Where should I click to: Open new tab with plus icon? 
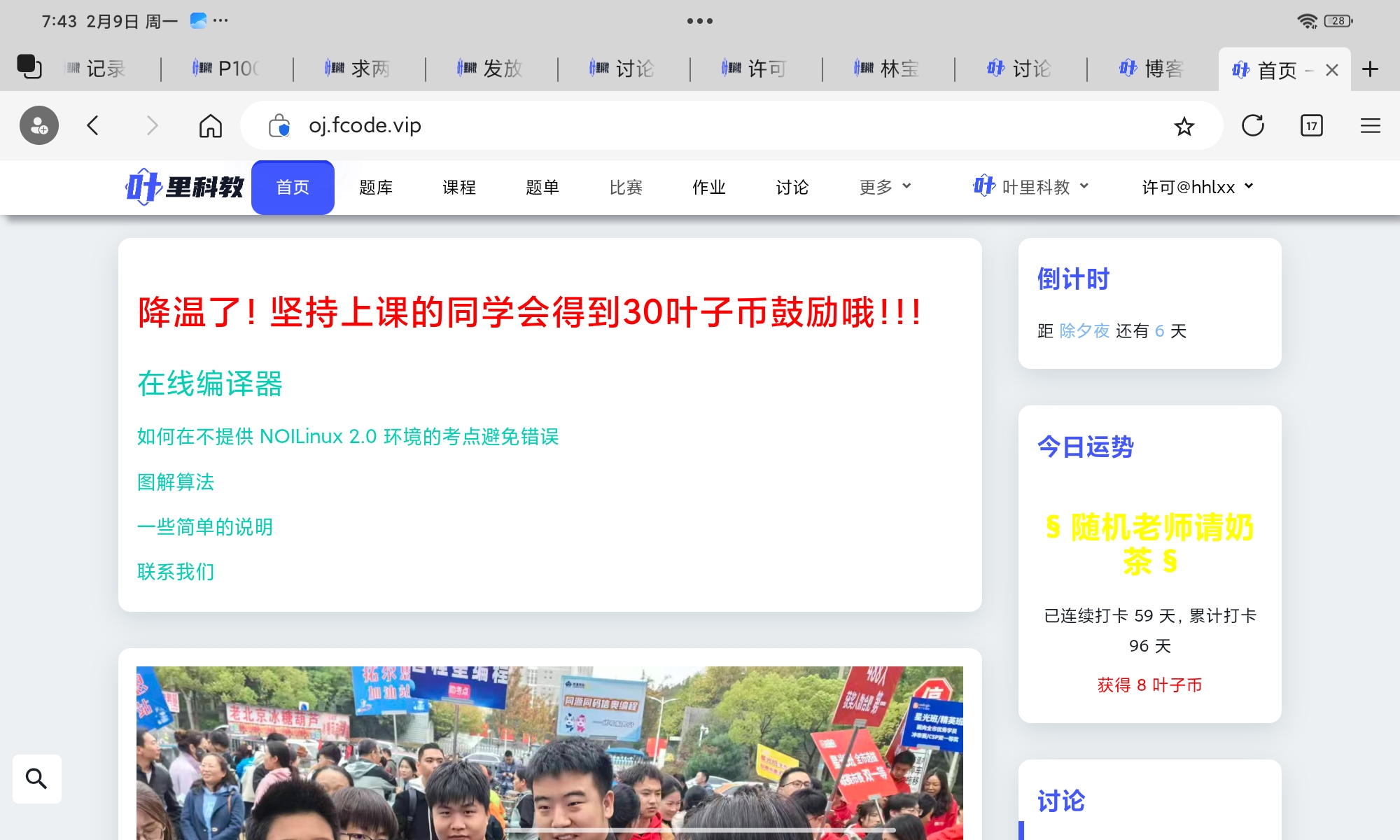pos(1370,69)
